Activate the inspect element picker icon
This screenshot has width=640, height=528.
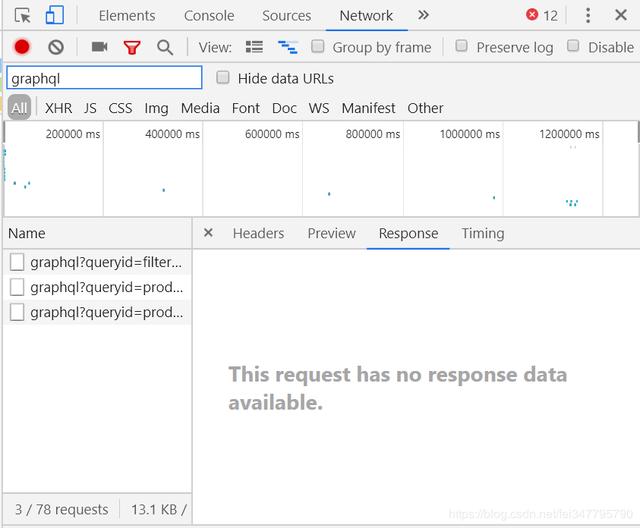tap(22, 16)
